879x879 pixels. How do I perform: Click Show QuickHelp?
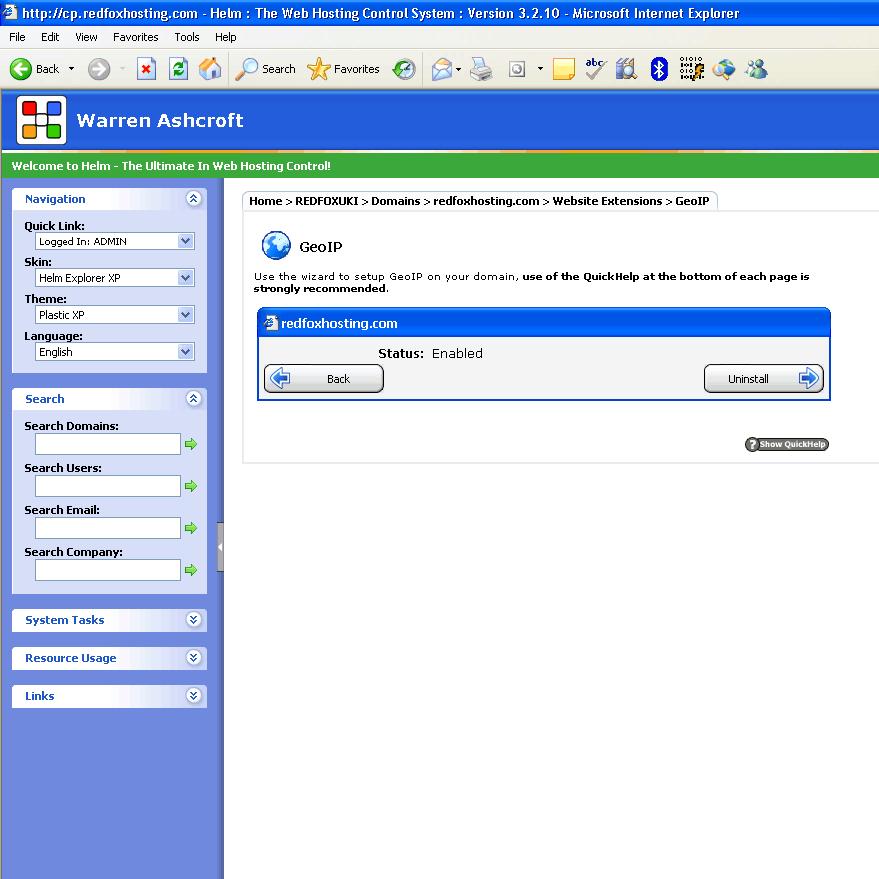[x=787, y=444]
